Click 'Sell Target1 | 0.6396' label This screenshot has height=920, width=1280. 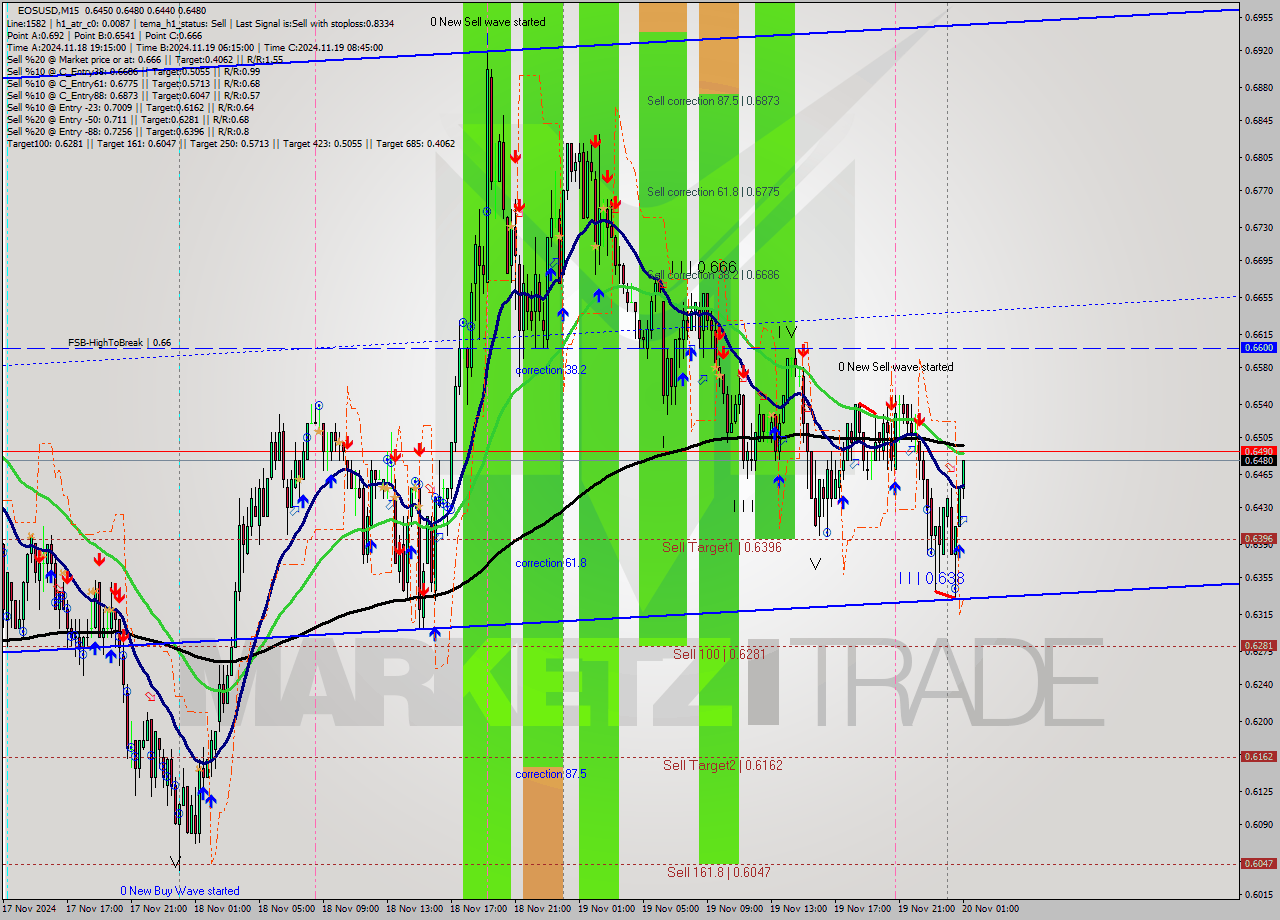click(x=722, y=547)
